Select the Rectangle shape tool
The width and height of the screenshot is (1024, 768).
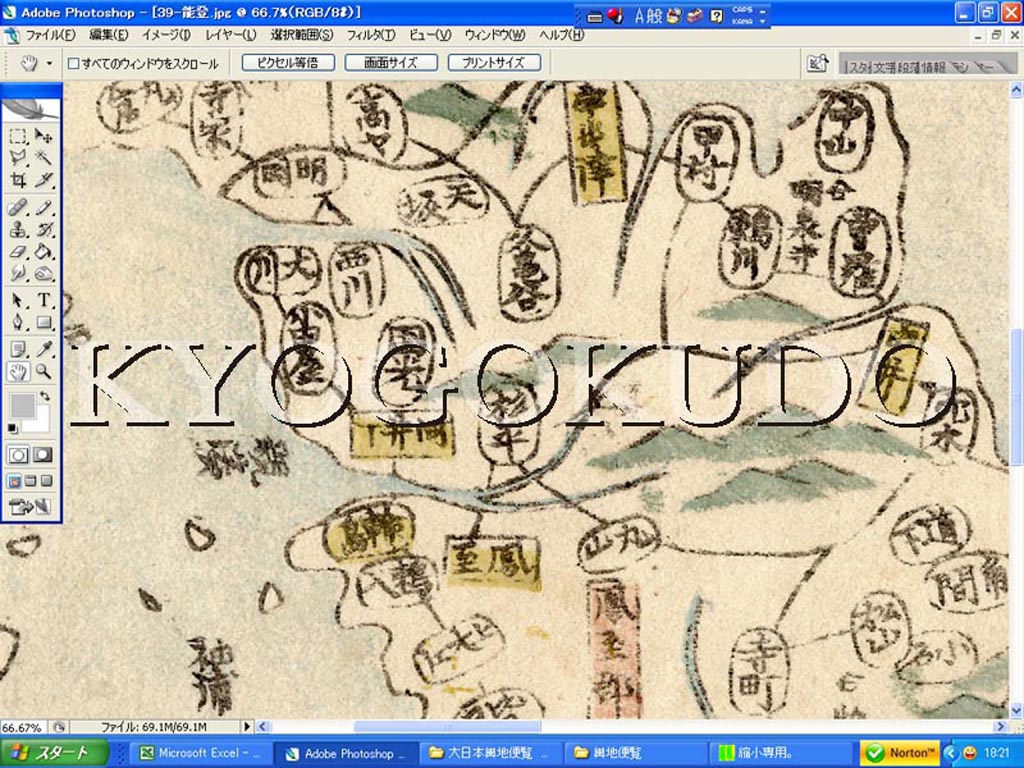click(x=43, y=322)
